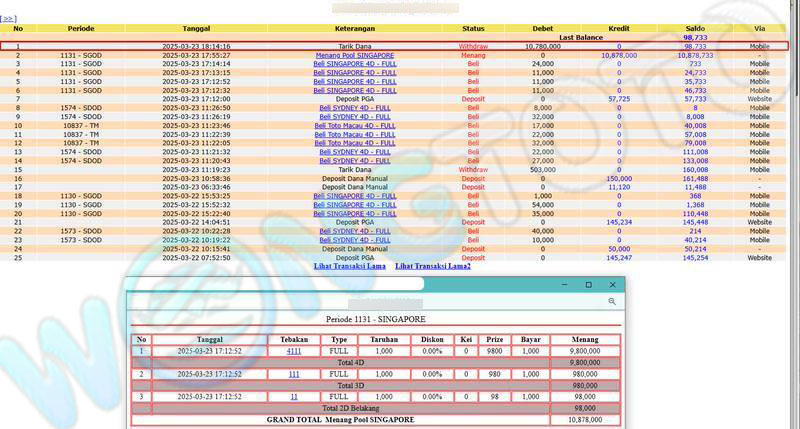Click the Last Balance label

(581, 37)
